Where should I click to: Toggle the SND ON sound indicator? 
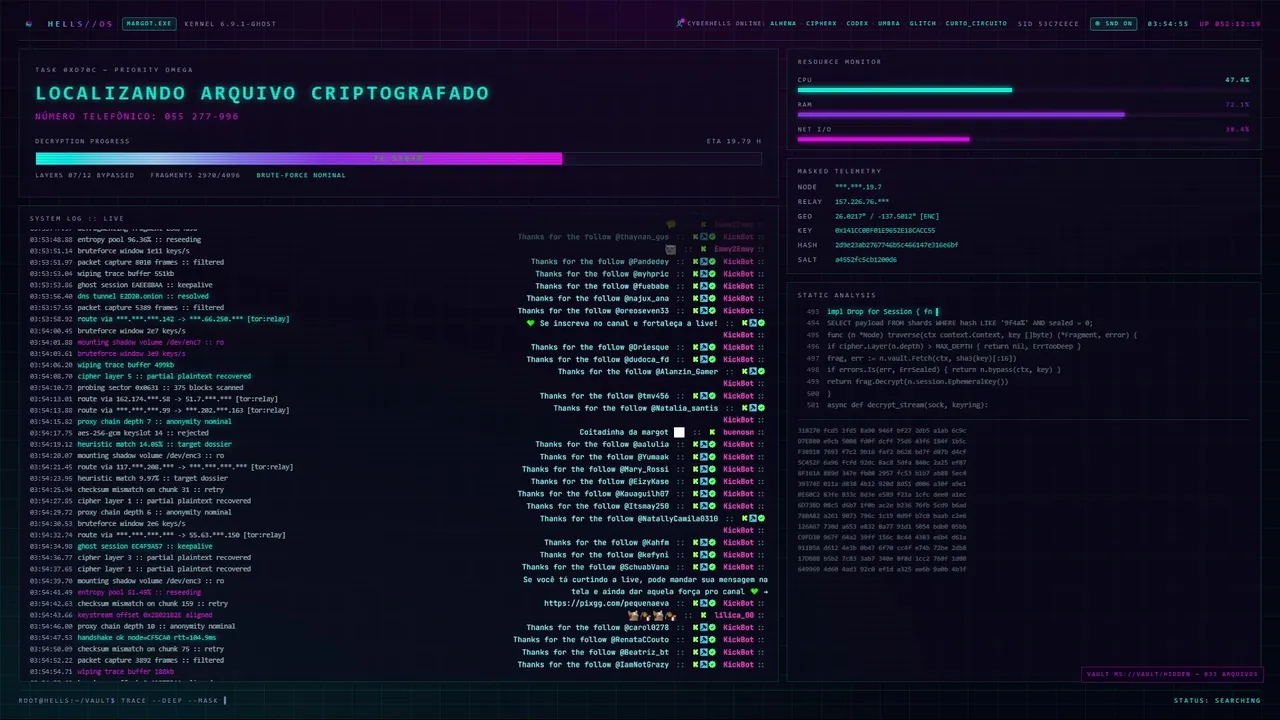1114,23
